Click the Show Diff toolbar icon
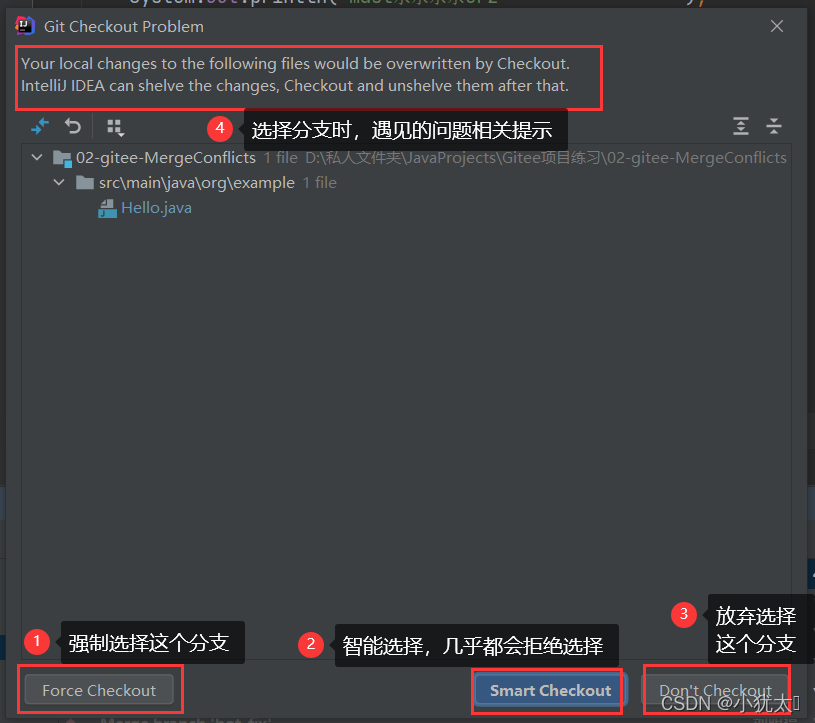815x723 pixels. 40,126
